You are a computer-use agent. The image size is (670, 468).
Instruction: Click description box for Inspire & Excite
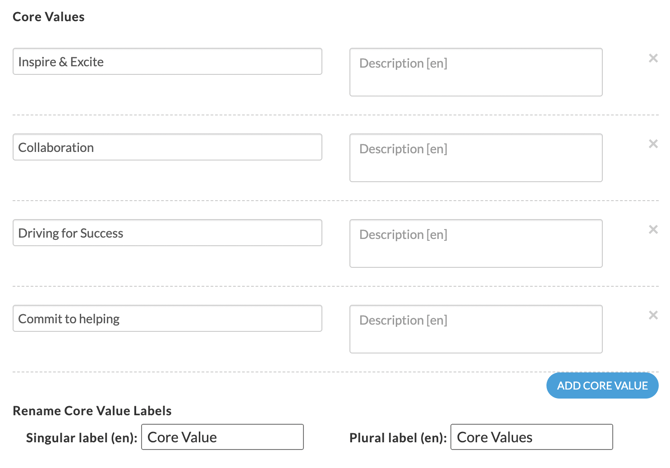(x=476, y=72)
